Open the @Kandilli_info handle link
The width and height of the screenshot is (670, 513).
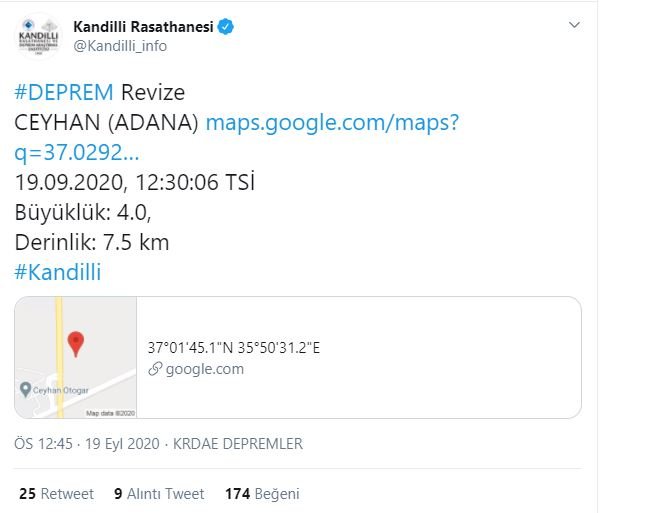pyautogui.click(x=120, y=46)
